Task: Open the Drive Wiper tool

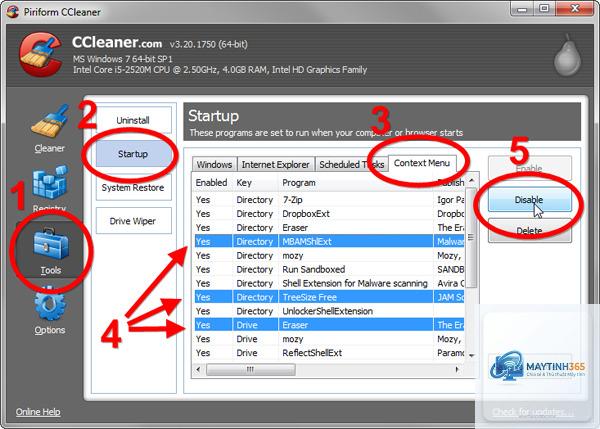Action: (133, 221)
